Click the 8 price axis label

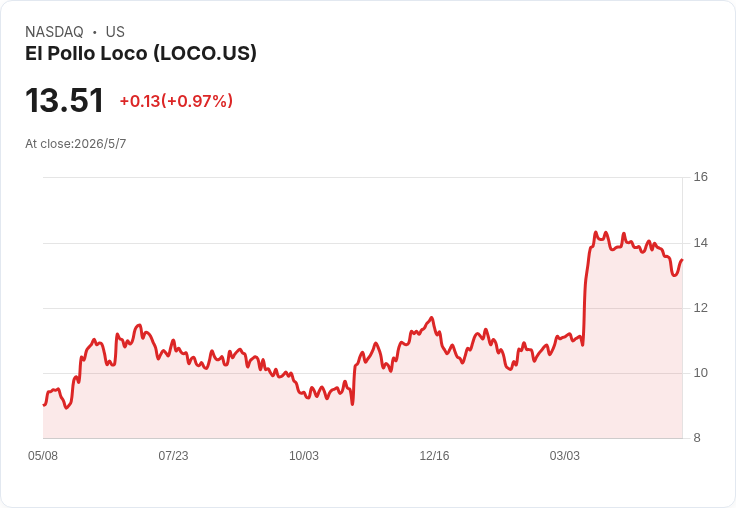697,438
